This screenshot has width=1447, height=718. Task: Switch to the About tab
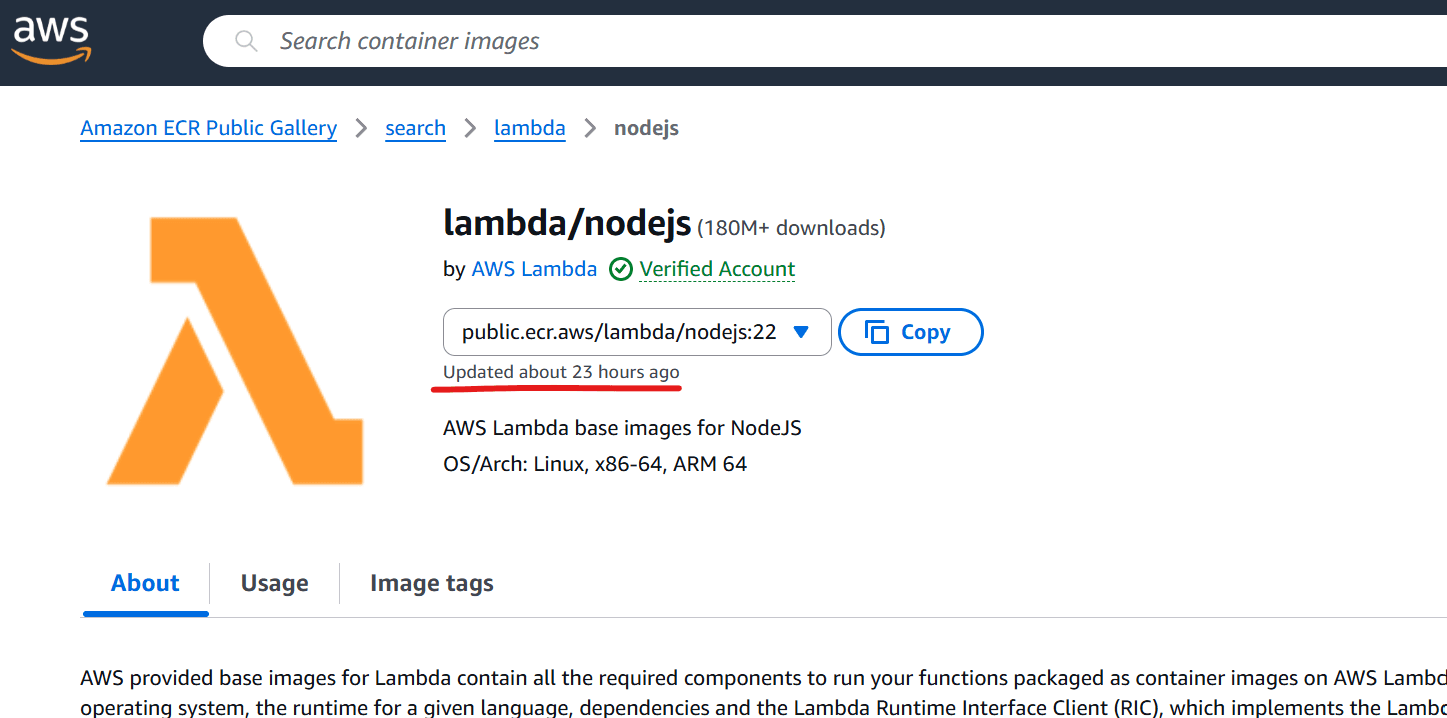[145, 583]
